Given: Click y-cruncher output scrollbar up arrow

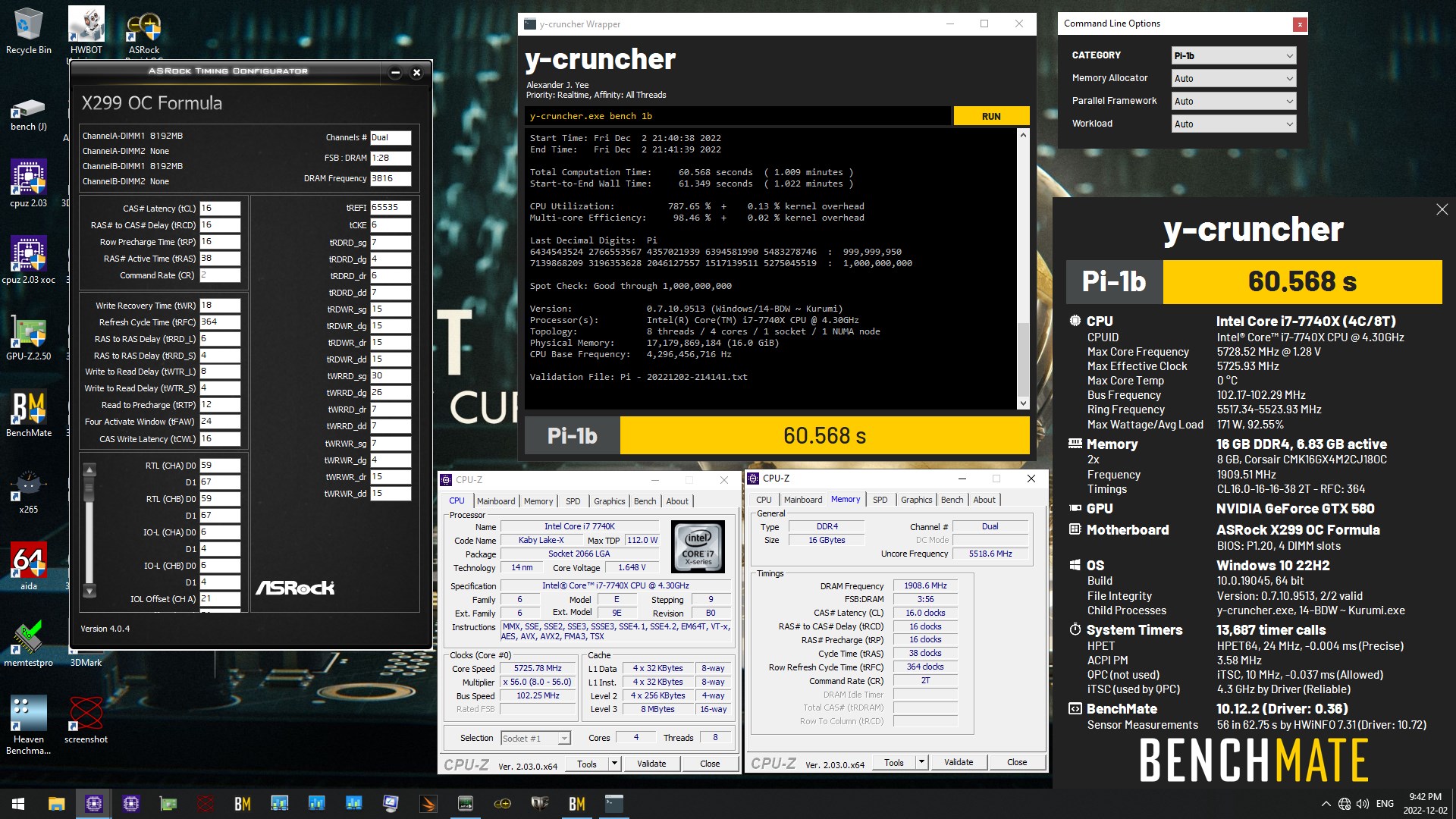Looking at the screenshot, I should (x=1023, y=135).
